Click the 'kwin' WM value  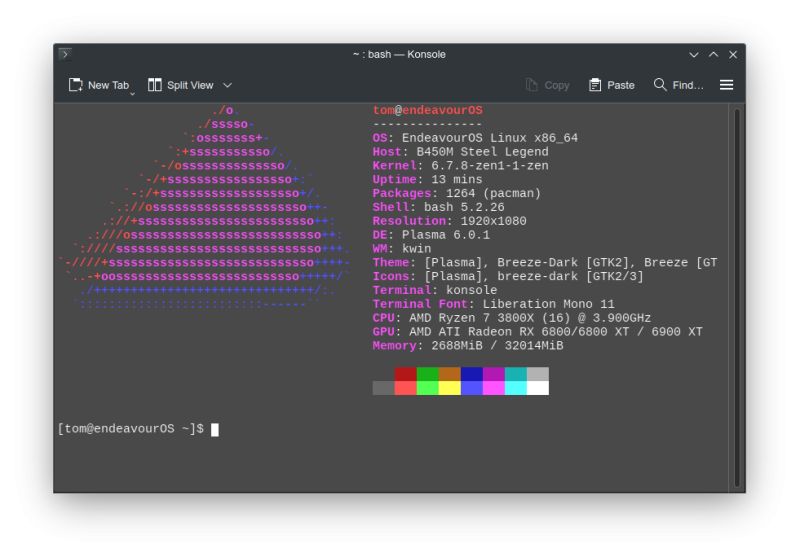tap(417, 249)
